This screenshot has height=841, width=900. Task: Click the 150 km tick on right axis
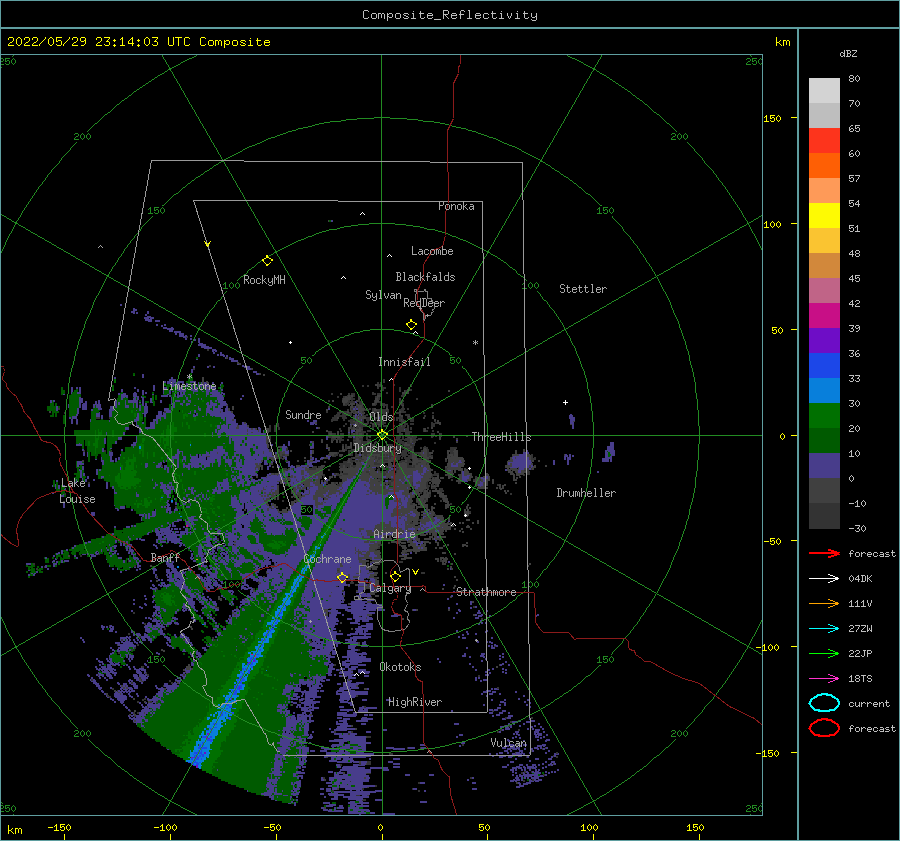pos(772,118)
